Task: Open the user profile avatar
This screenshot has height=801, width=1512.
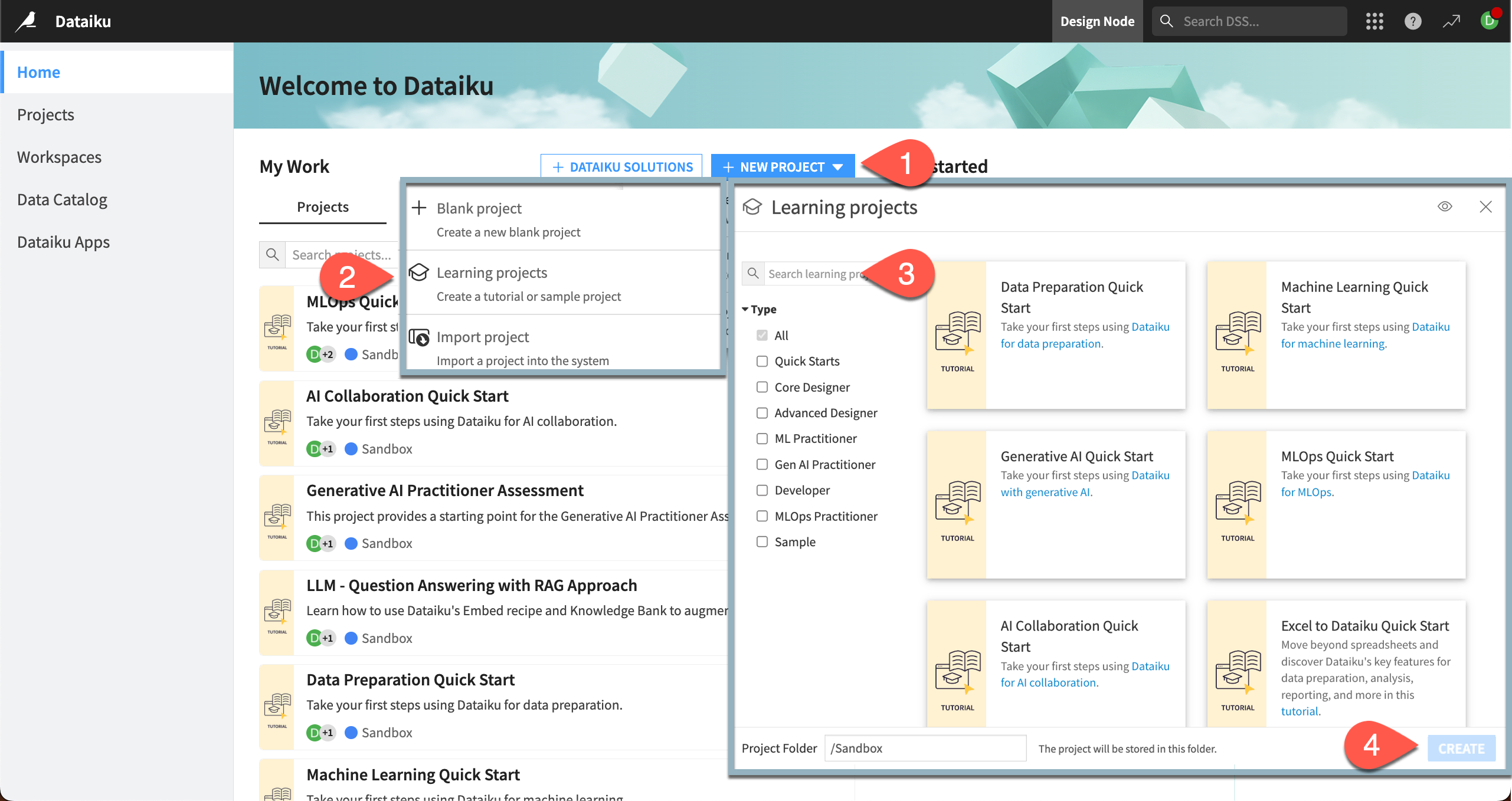Action: pyautogui.click(x=1490, y=21)
